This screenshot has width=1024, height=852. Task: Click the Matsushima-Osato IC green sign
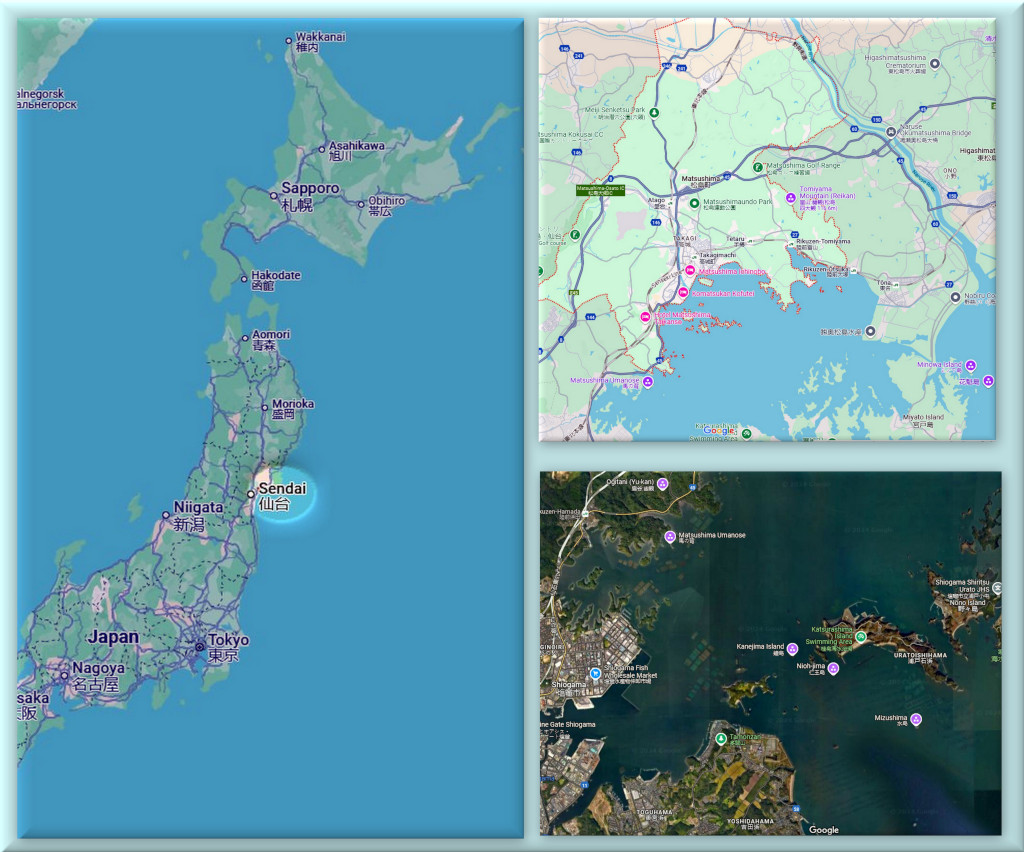click(600, 188)
